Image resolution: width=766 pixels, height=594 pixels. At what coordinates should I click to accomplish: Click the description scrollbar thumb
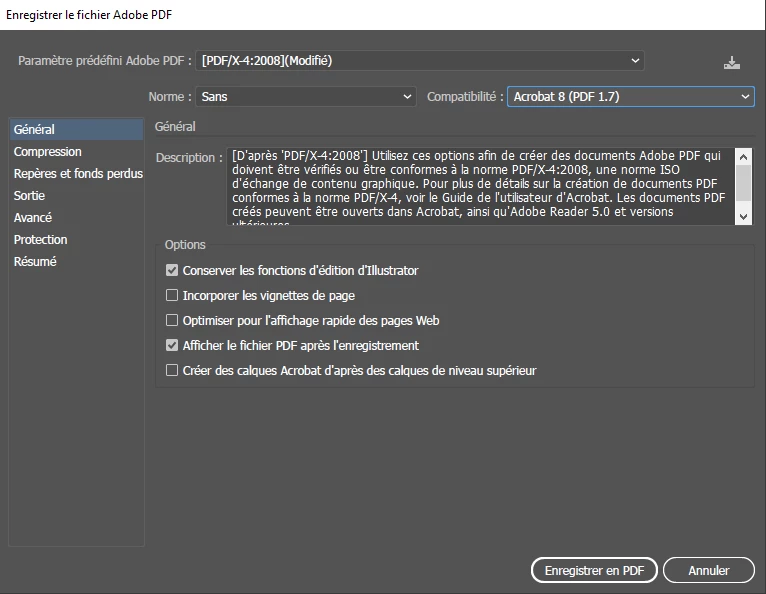pos(744,183)
